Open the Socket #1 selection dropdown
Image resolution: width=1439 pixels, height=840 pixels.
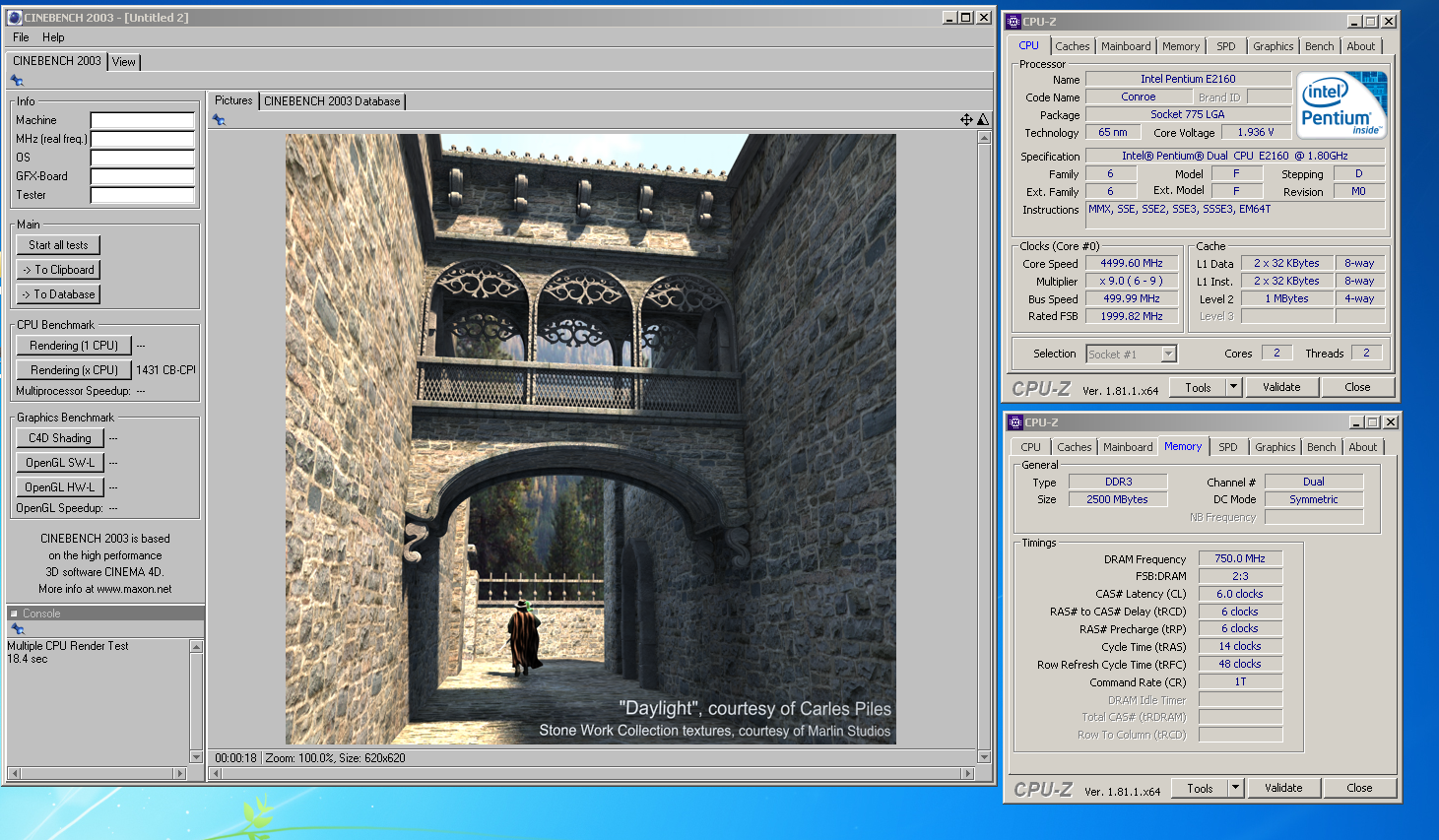[x=1131, y=355]
